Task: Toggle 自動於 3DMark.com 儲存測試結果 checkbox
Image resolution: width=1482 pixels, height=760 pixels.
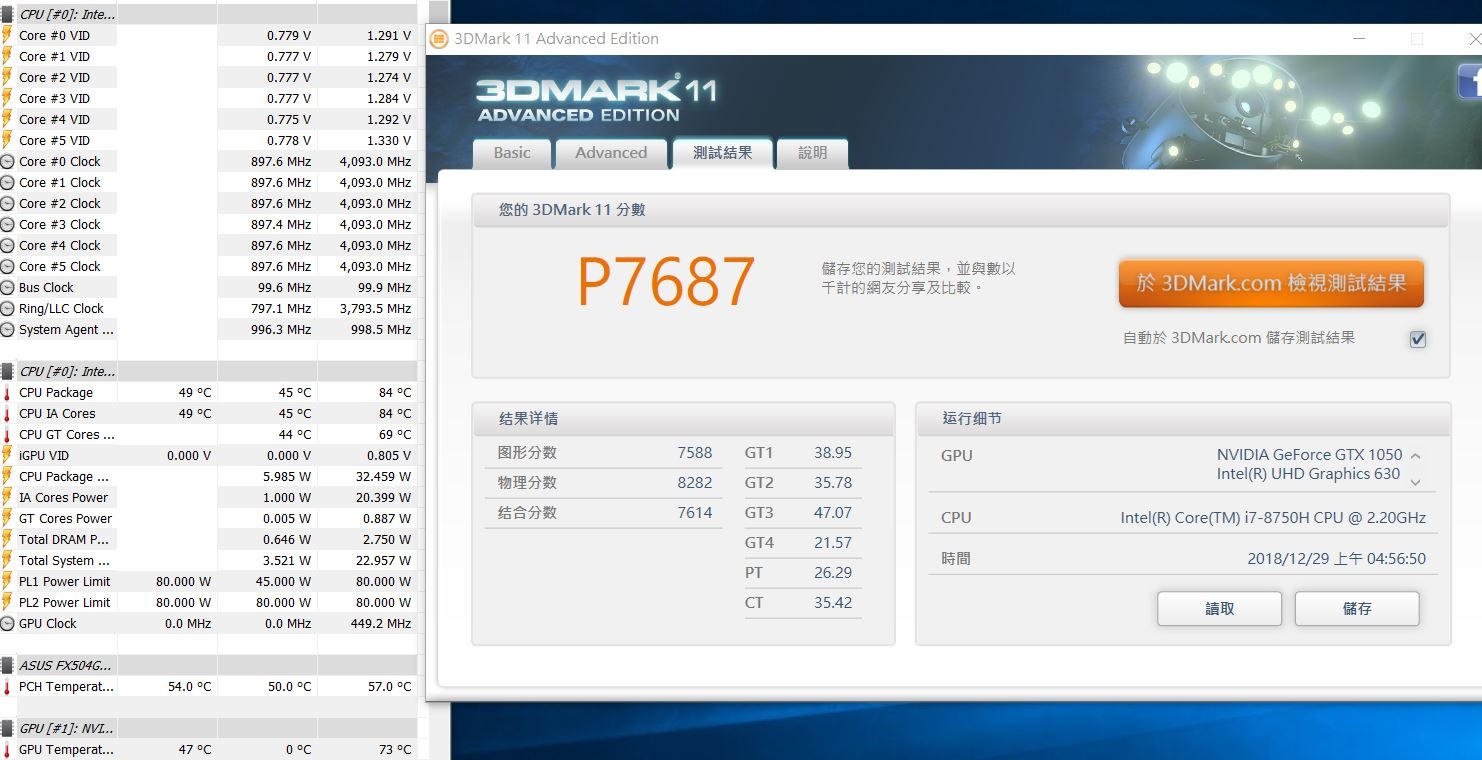Action: pos(1417,339)
